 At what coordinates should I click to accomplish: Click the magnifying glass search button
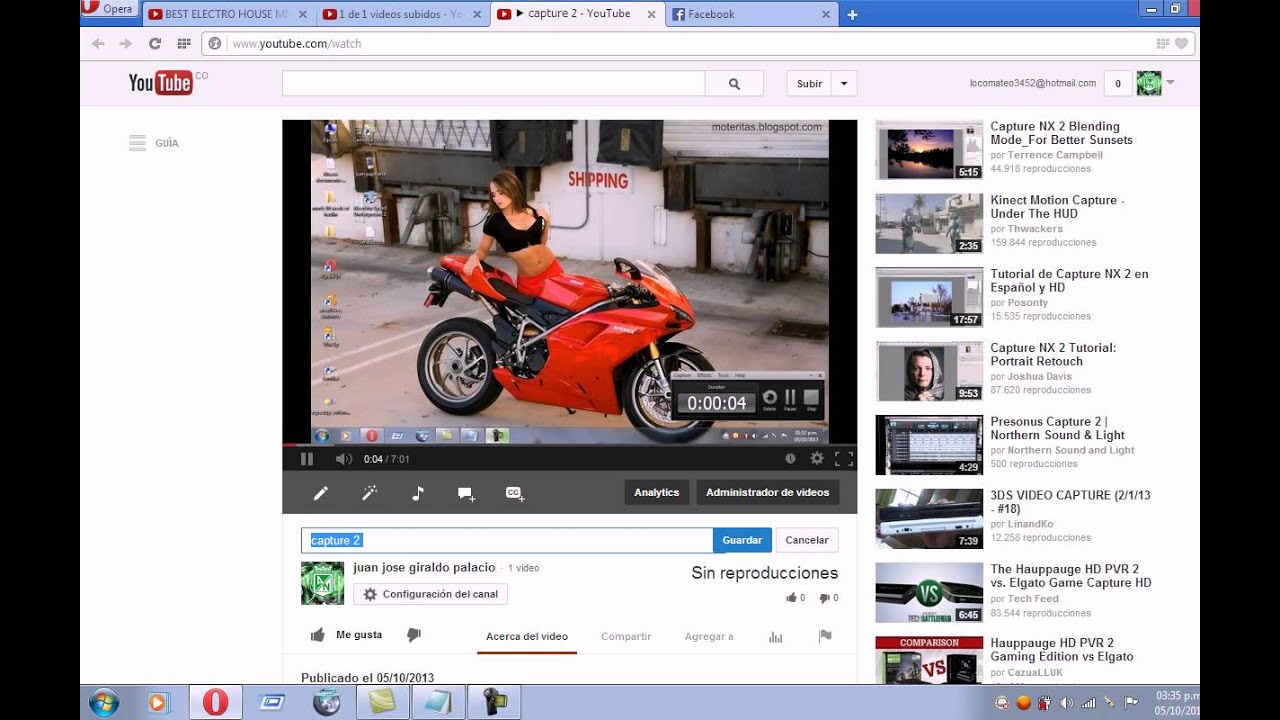[x=734, y=84]
